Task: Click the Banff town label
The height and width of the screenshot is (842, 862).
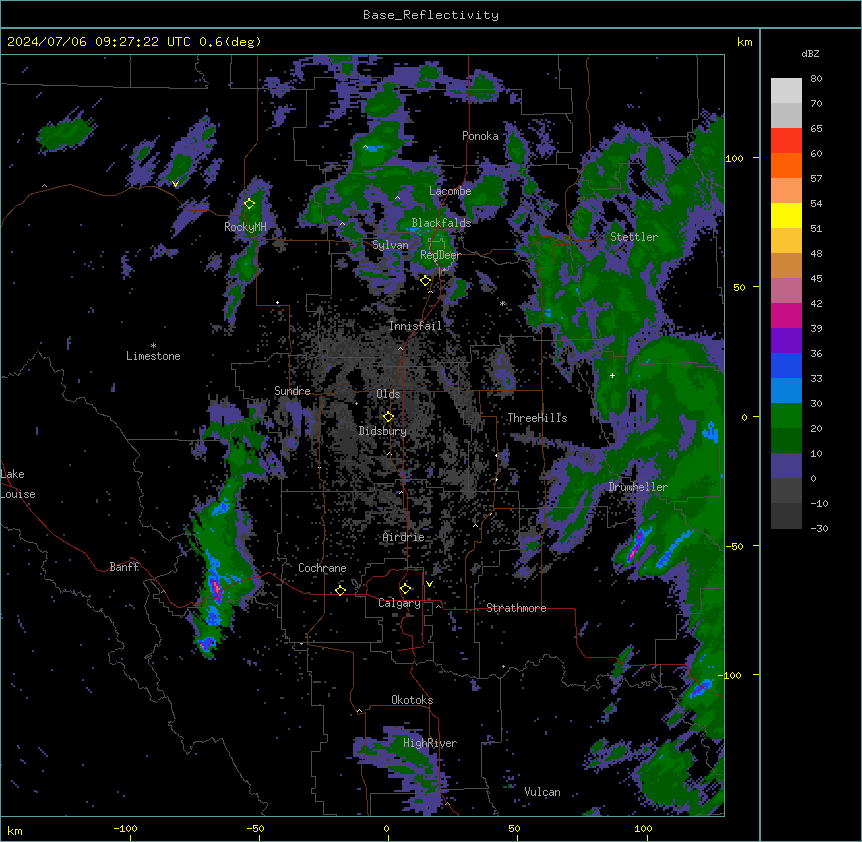Action: pos(124,567)
